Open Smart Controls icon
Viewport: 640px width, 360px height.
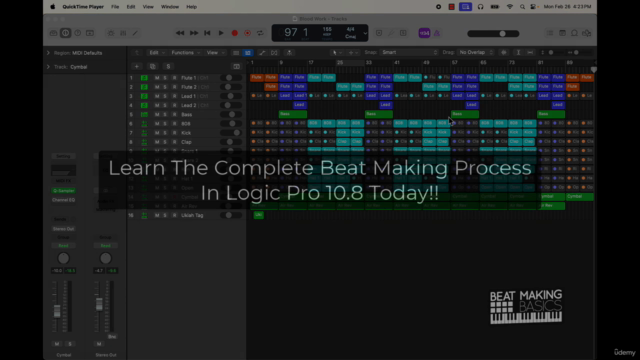point(111,33)
